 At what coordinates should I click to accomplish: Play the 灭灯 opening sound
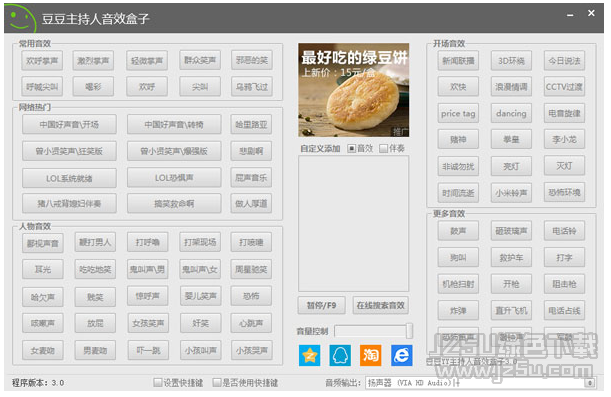click(564, 166)
